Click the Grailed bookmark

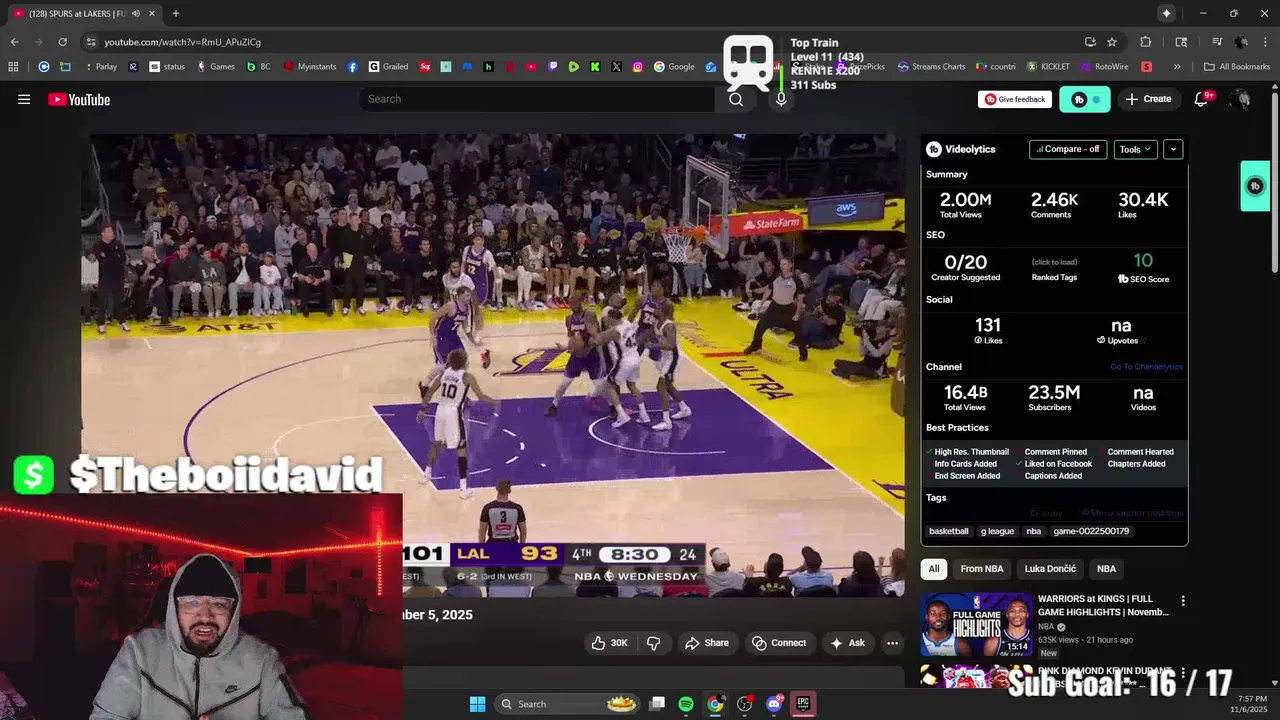pyautogui.click(x=388, y=67)
